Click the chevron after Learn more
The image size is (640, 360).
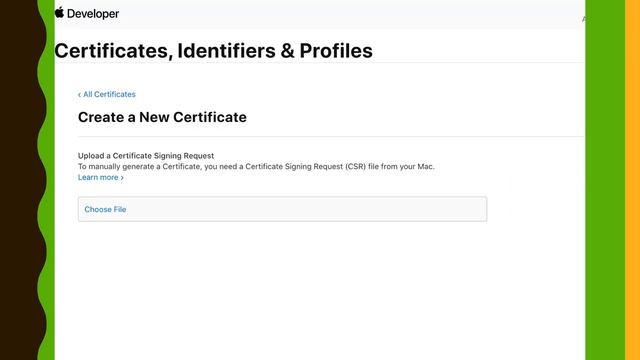[x=122, y=178]
